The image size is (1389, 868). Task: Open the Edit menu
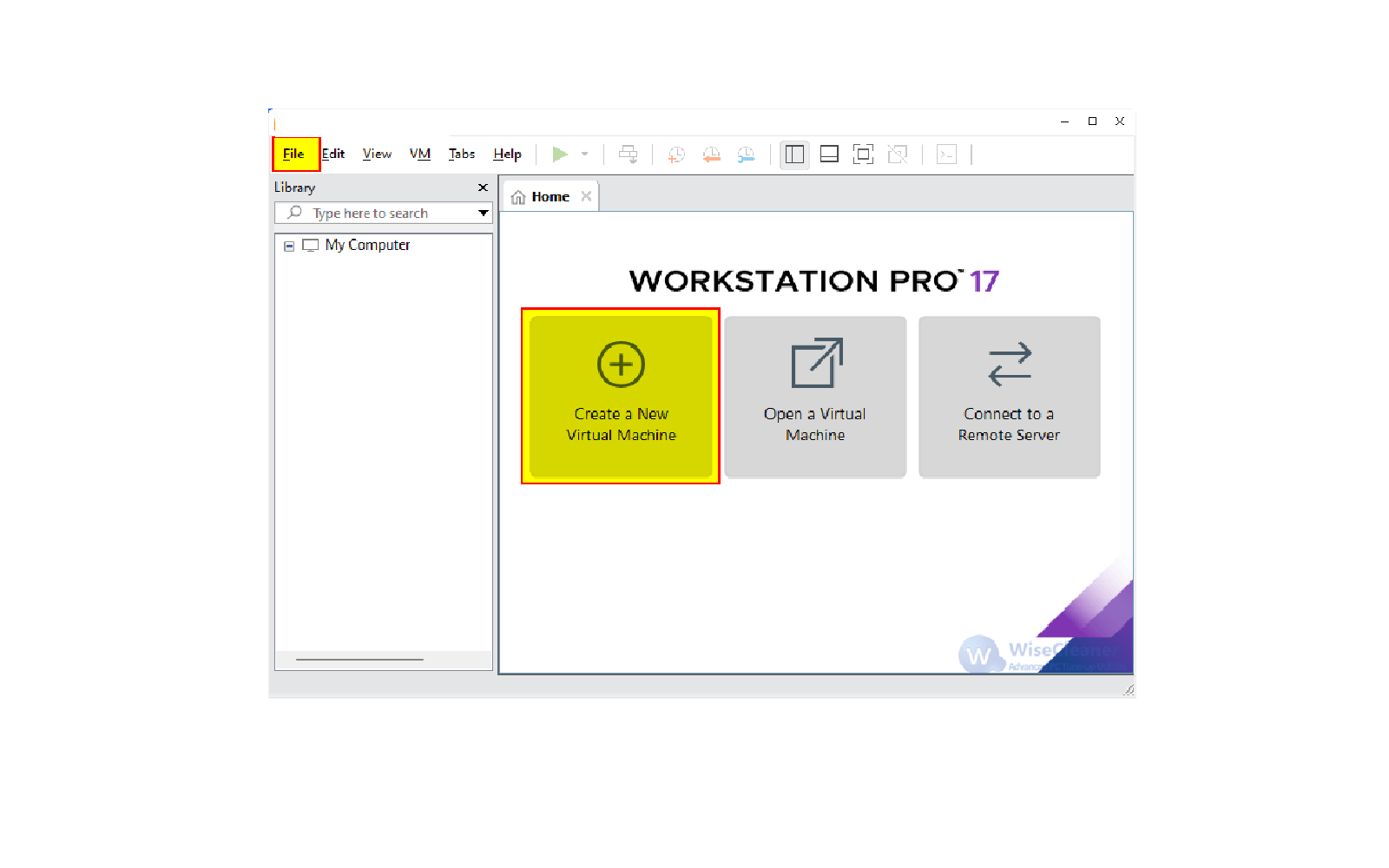pos(333,154)
